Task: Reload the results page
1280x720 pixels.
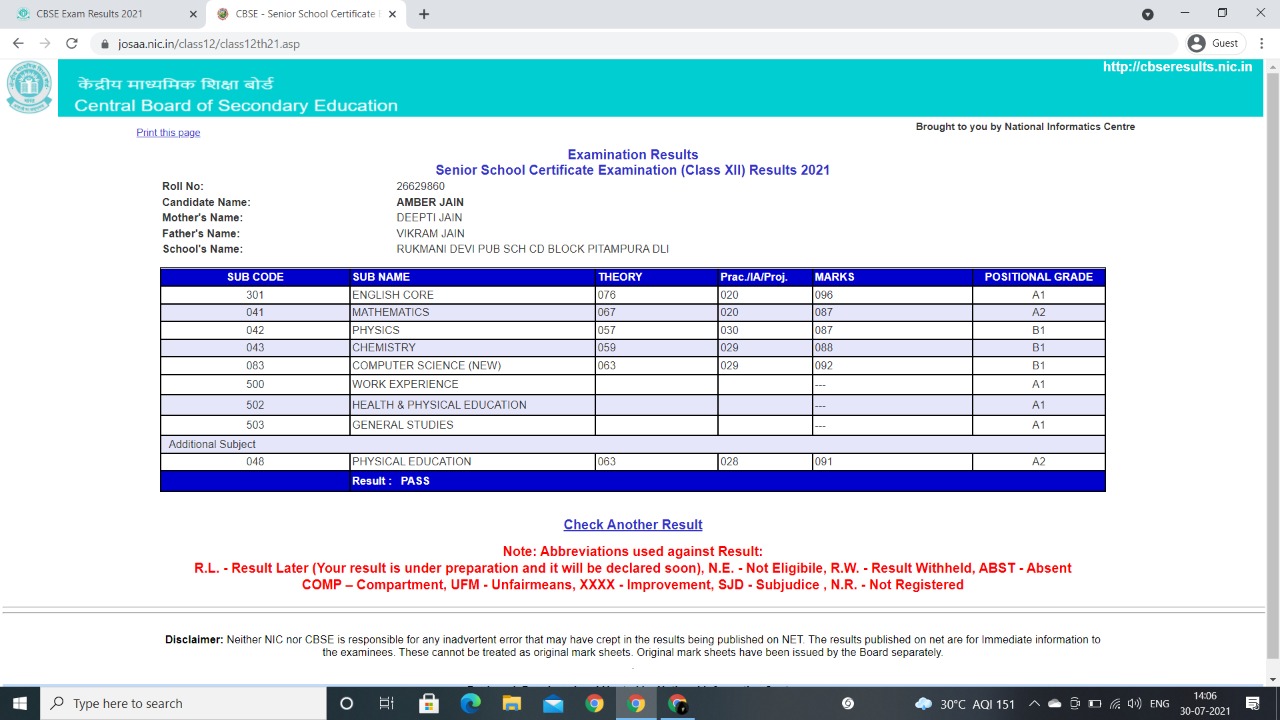Action: point(72,43)
